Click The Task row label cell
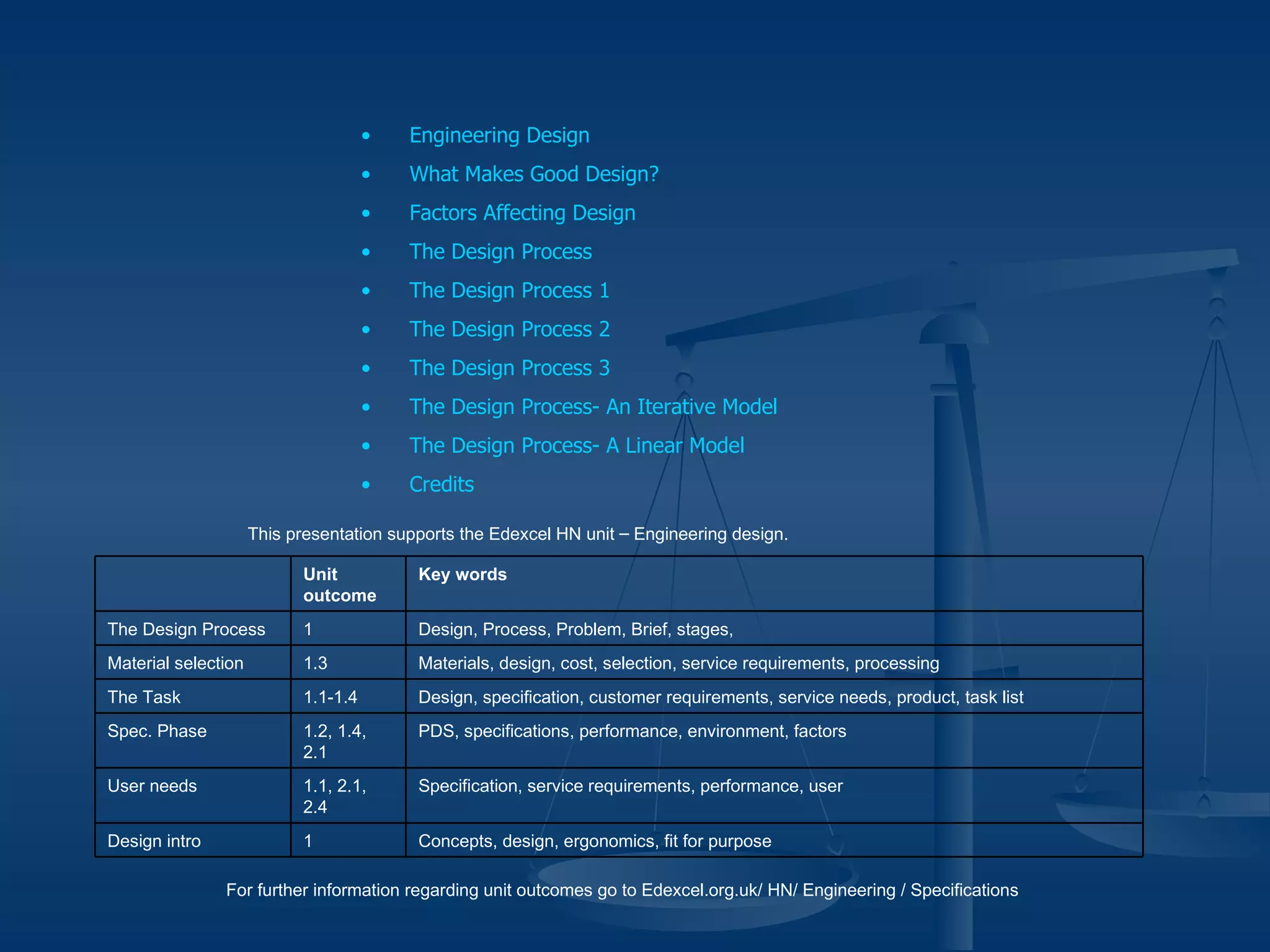The width and height of the screenshot is (1270, 952). pos(144,697)
